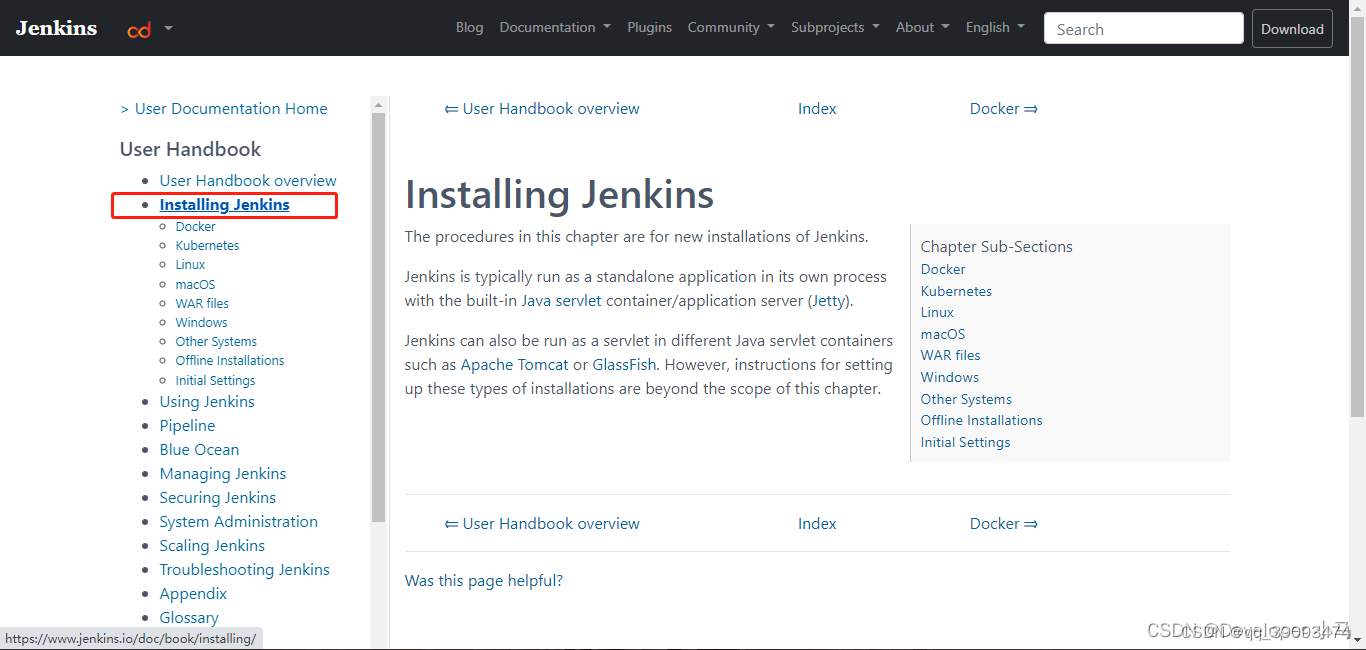The height and width of the screenshot is (650, 1366).
Task: Open Docker in Chapter Sub-Sections
Action: 943,269
